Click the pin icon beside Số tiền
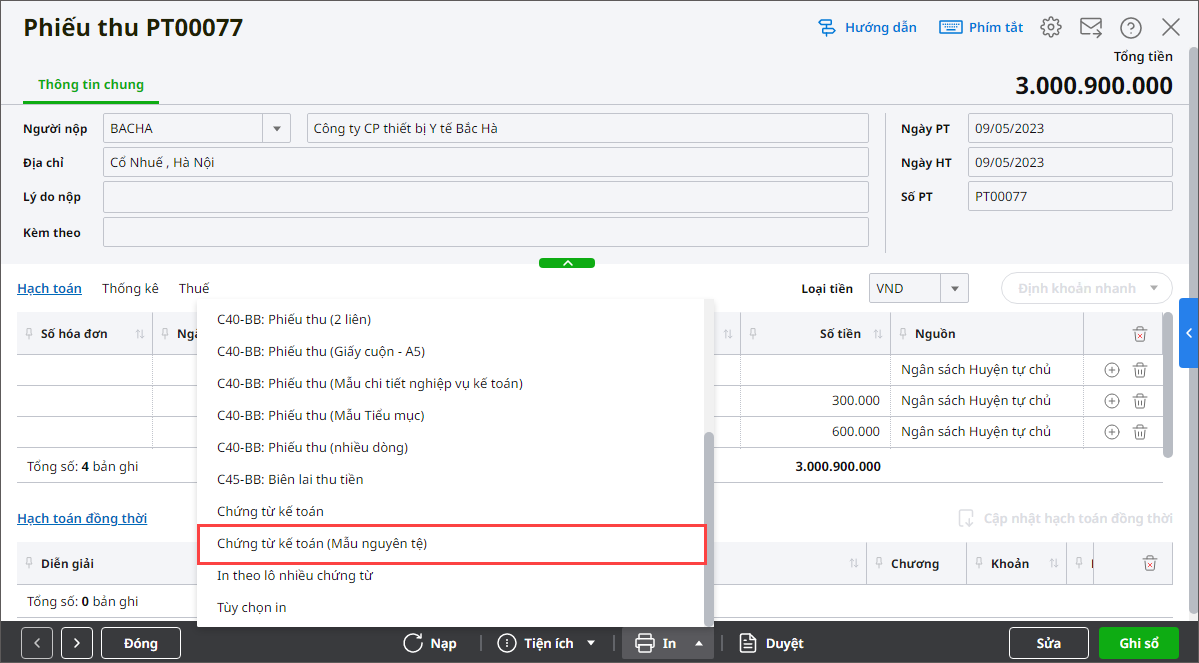Image resolution: width=1199 pixels, height=663 pixels. click(753, 333)
